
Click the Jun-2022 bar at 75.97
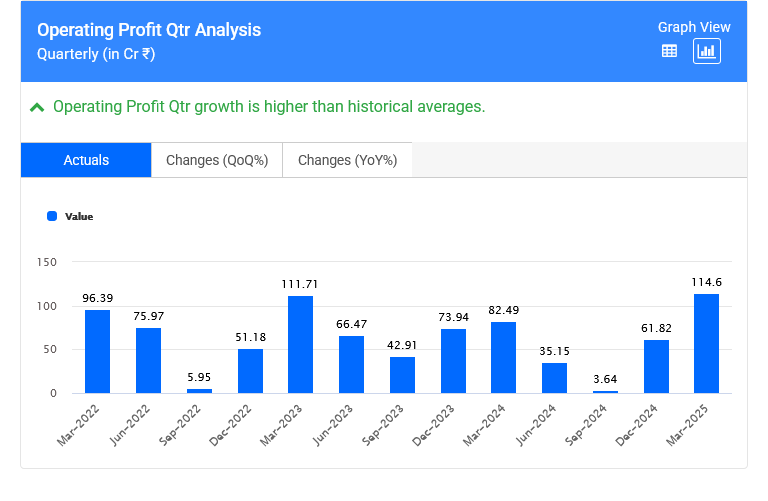pos(148,361)
